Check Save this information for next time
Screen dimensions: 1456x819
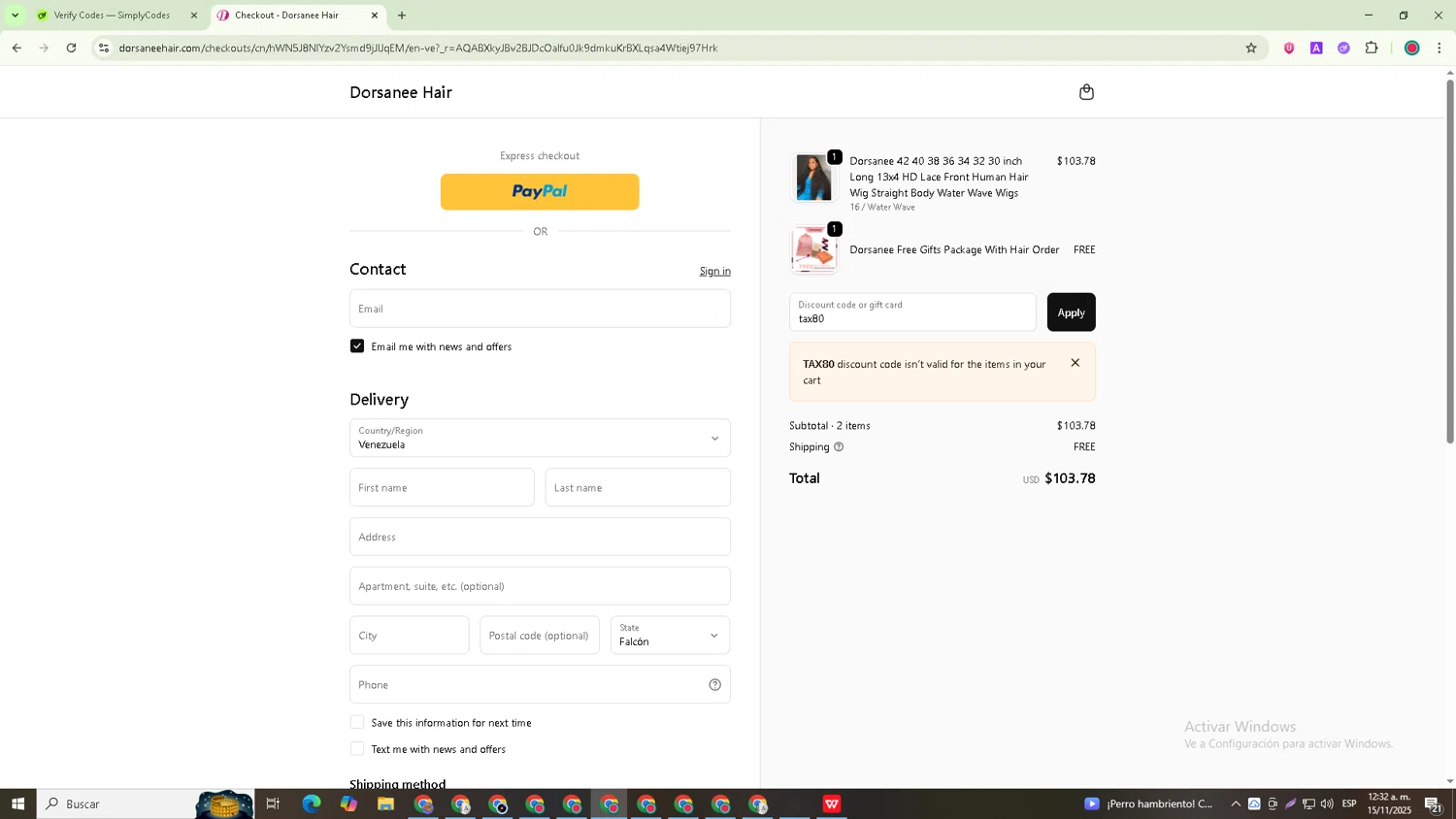point(357,723)
